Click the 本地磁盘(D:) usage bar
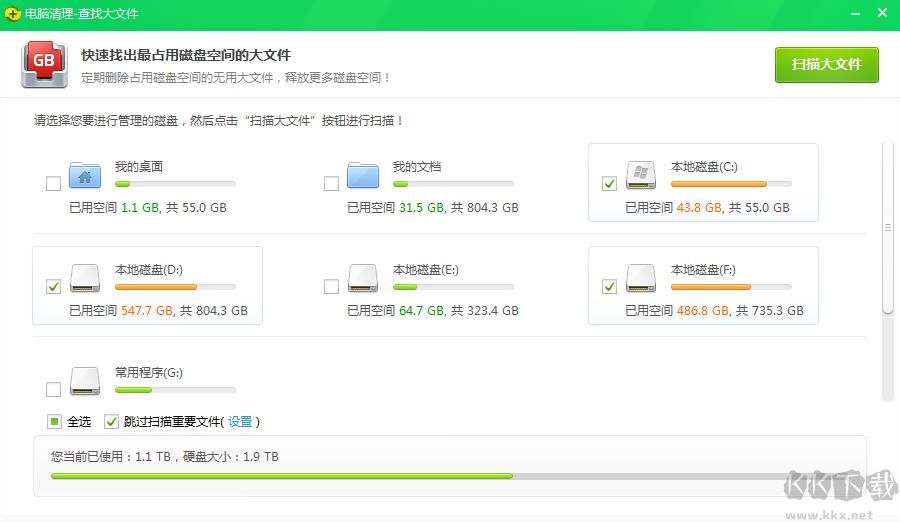The width and height of the screenshot is (900, 522). 175,287
